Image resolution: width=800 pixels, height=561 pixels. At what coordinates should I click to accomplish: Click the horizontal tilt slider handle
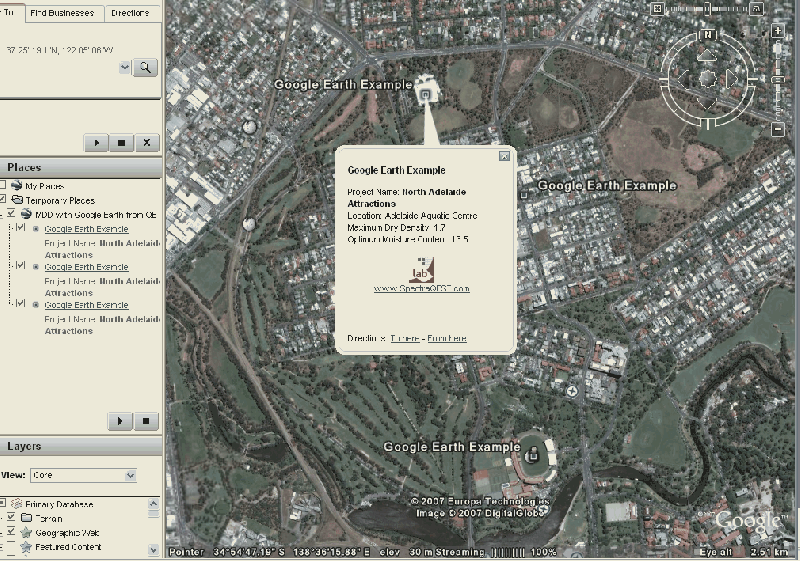pos(707,9)
